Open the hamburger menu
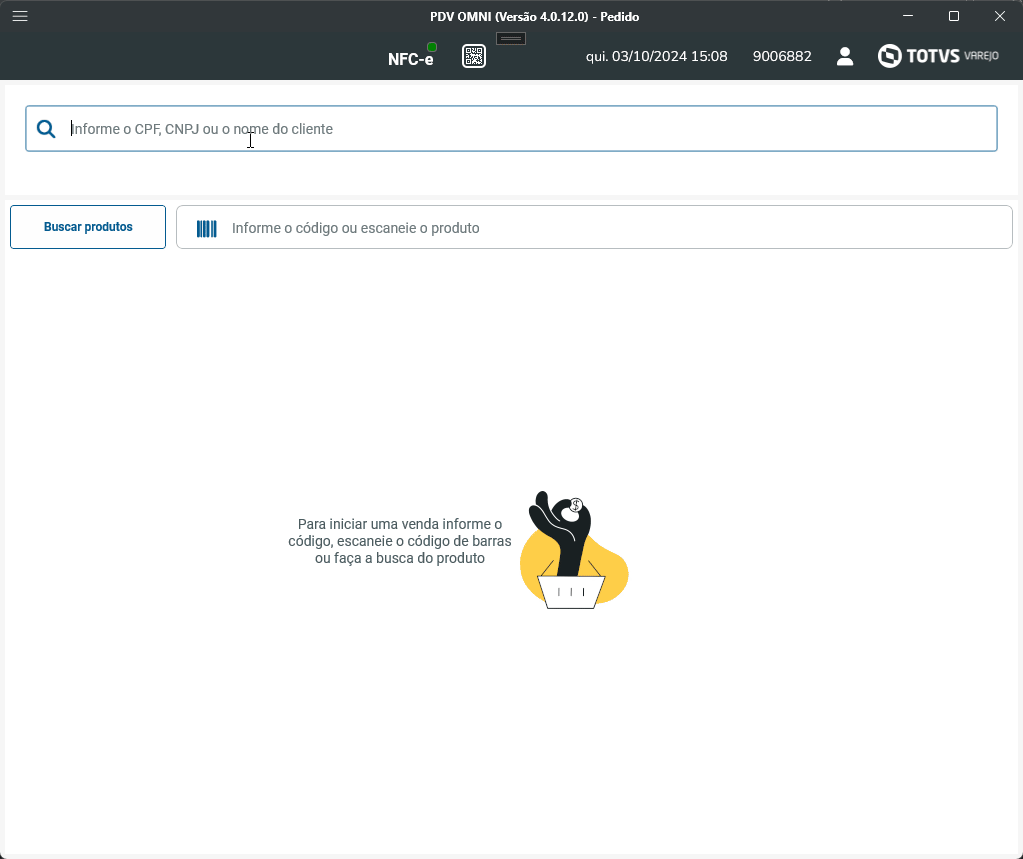1023x859 pixels. pyautogui.click(x=20, y=16)
